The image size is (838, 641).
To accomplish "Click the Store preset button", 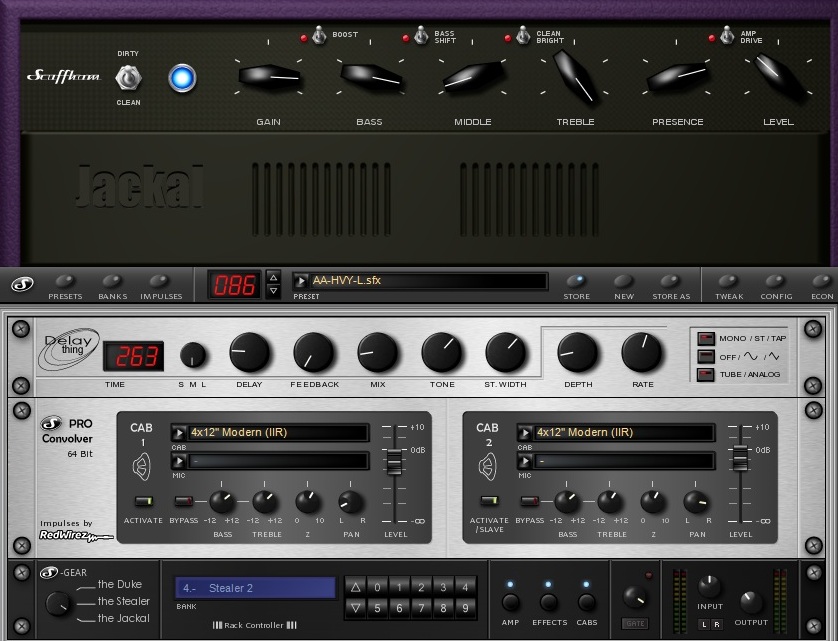I will coord(576,281).
